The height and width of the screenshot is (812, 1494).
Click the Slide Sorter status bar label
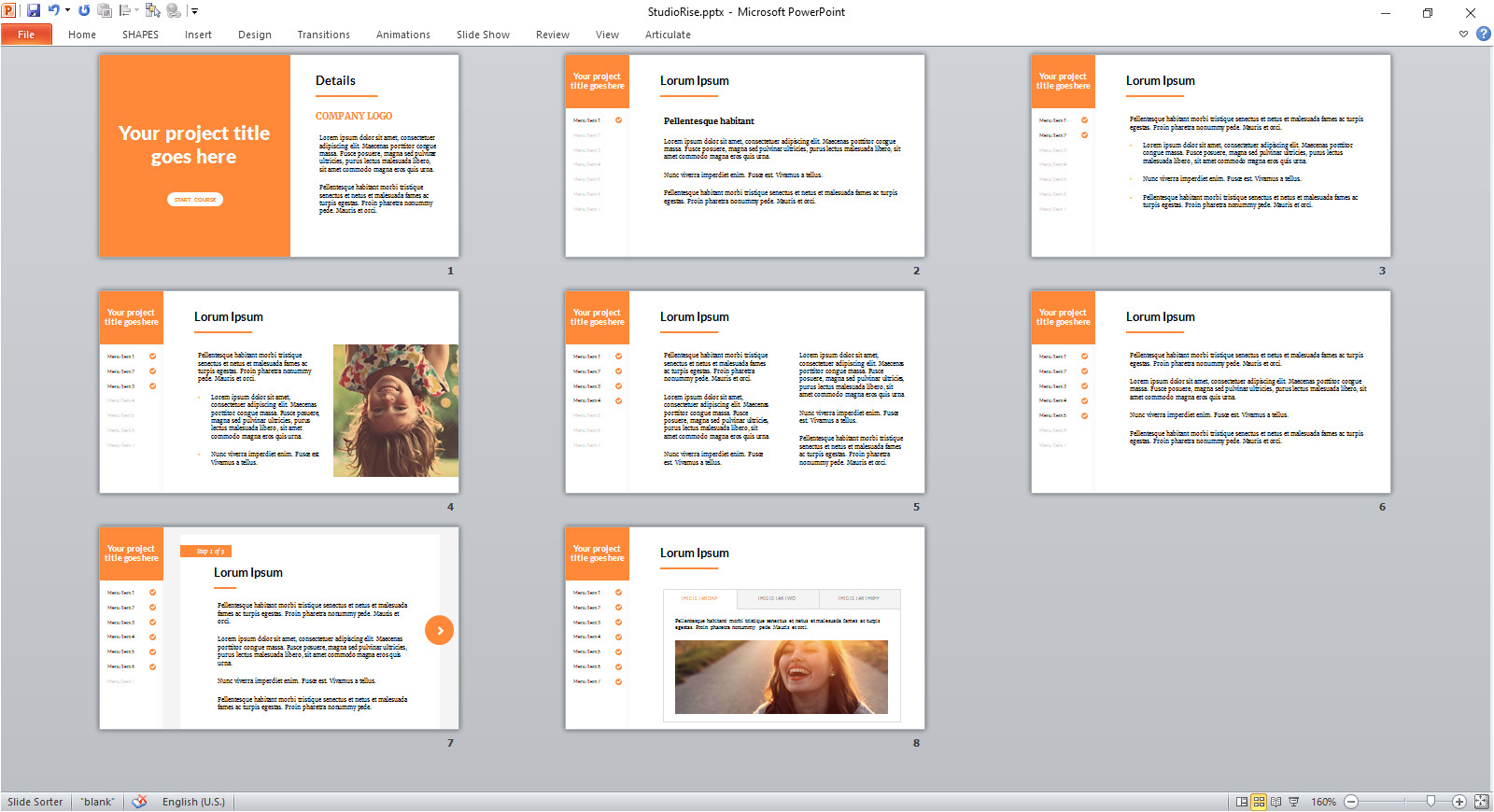[35, 802]
